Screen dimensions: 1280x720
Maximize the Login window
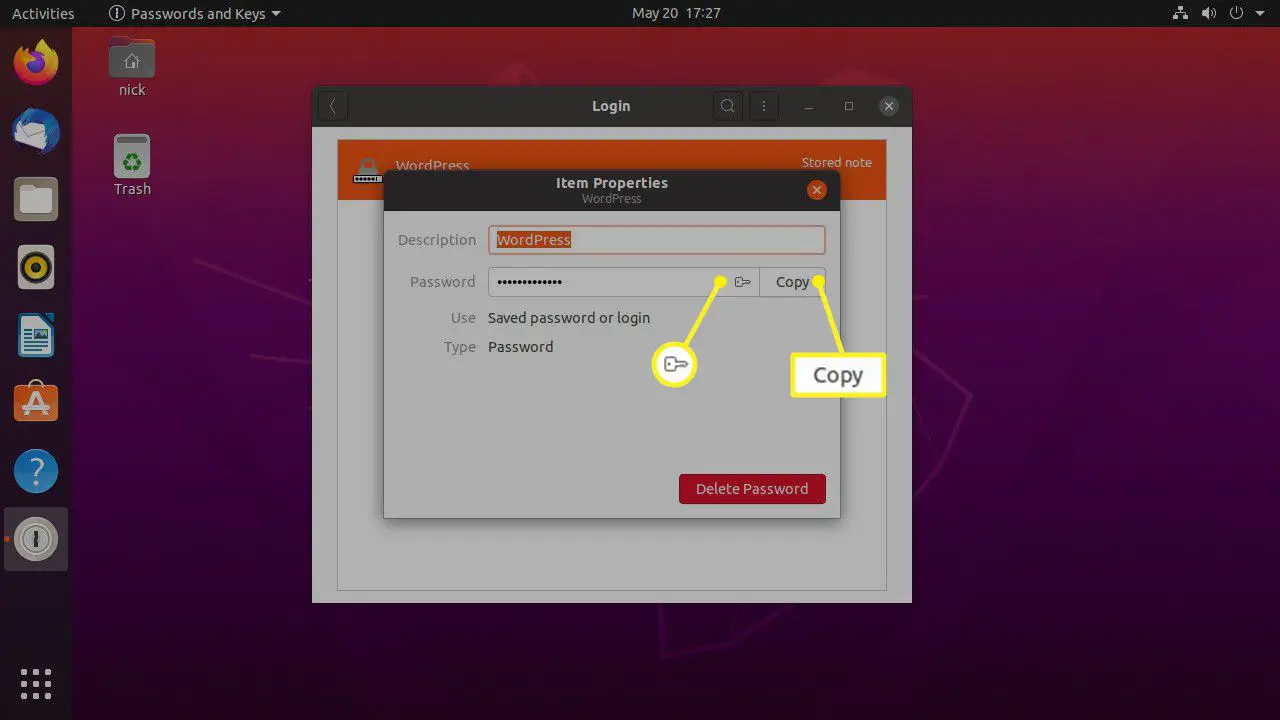click(849, 106)
